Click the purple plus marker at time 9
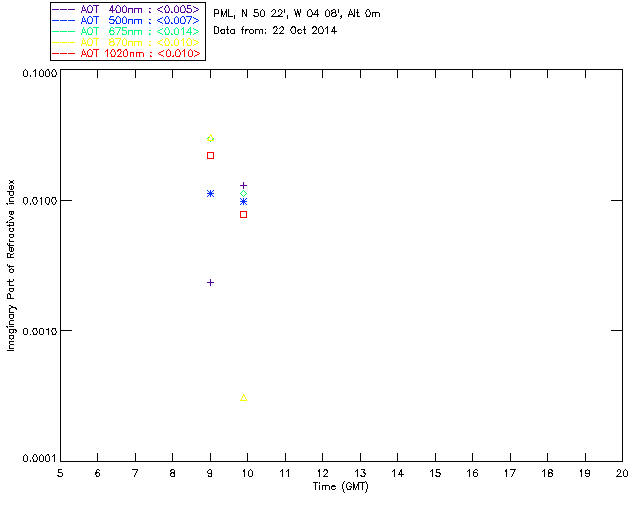The height and width of the screenshot is (512, 640). pos(210,283)
